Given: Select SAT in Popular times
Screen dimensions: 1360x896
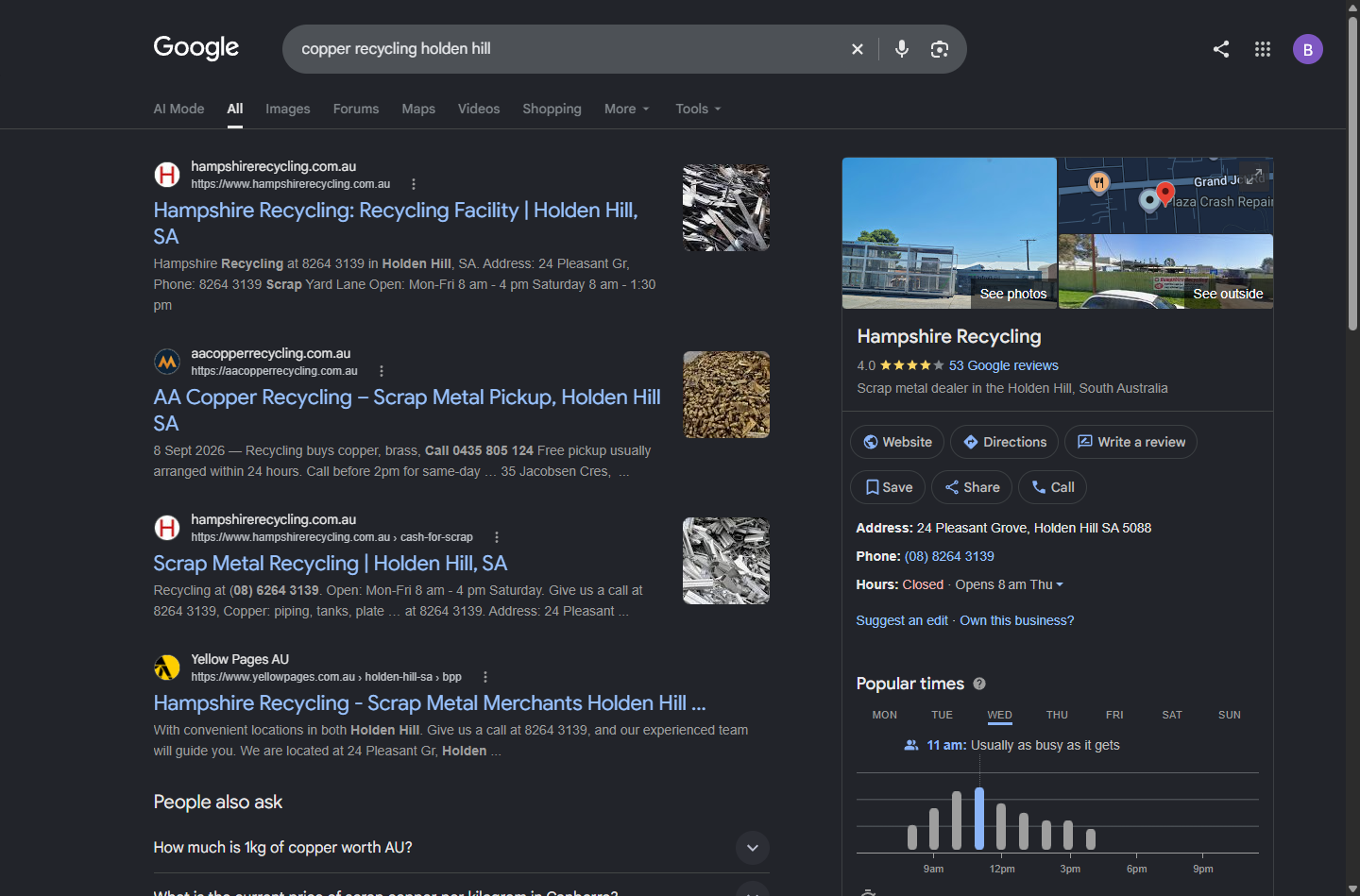Looking at the screenshot, I should coord(1172,715).
